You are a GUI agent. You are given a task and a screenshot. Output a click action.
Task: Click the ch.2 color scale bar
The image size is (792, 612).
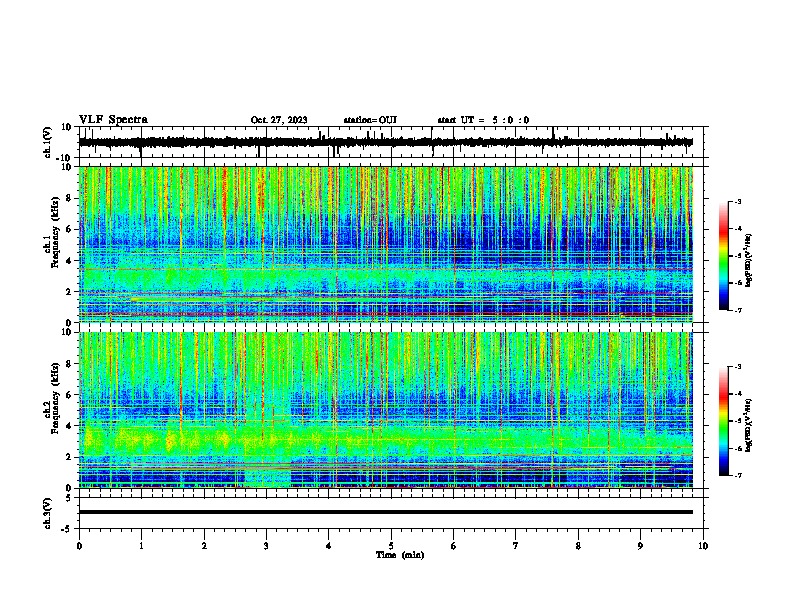pos(723,421)
